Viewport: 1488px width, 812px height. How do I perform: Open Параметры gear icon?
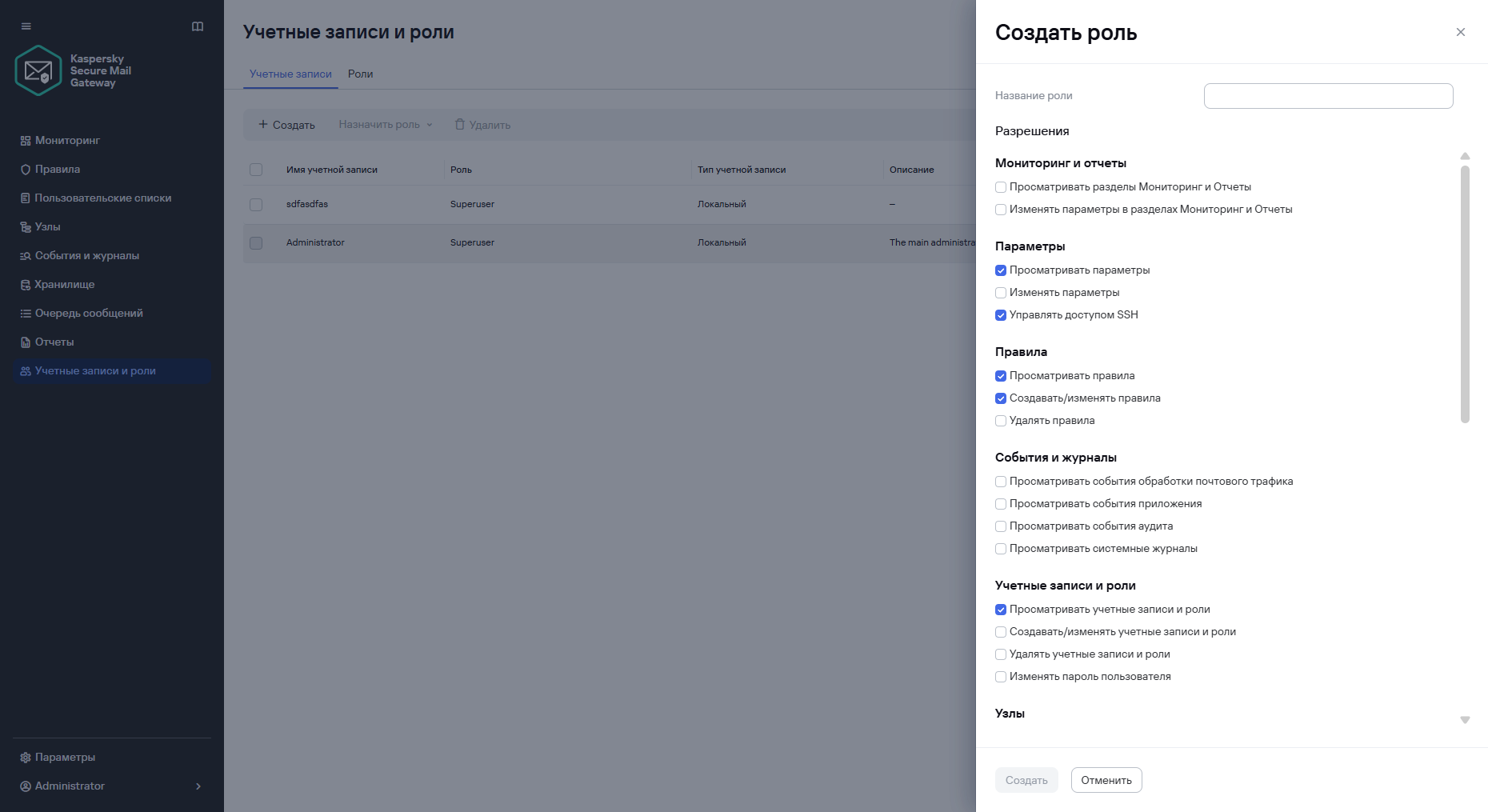tap(26, 758)
